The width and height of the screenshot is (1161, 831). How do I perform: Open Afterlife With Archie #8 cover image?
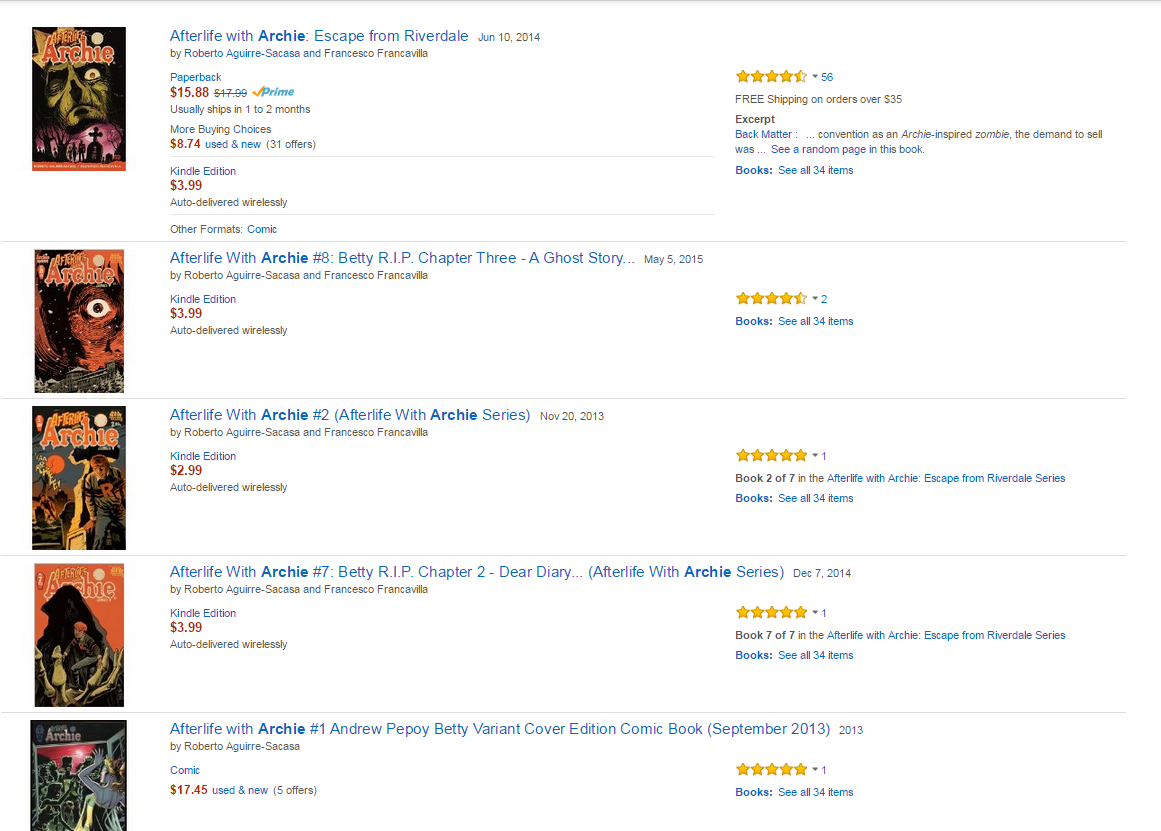79,321
